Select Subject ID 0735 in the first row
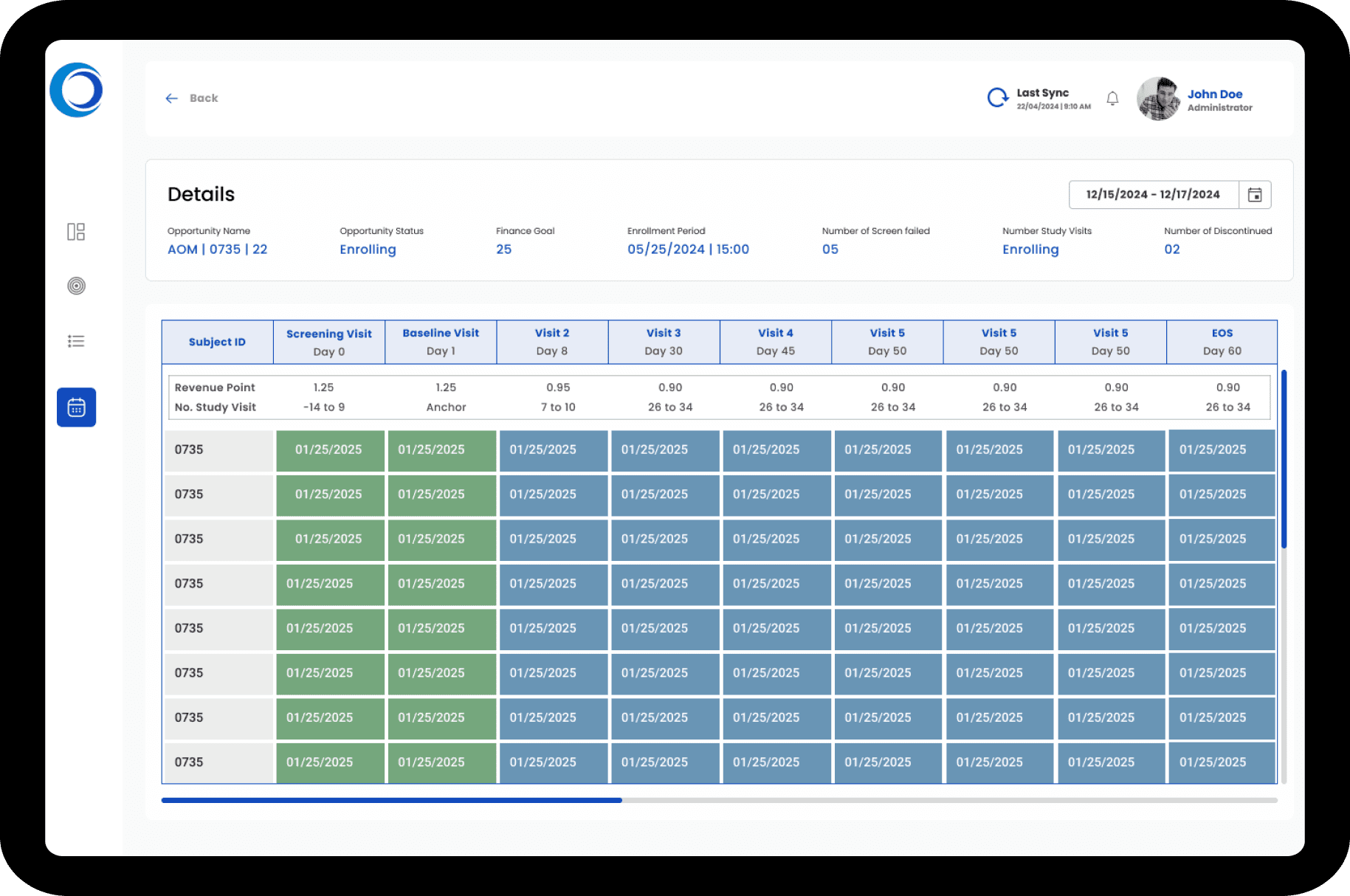Image resolution: width=1350 pixels, height=896 pixels. tap(188, 449)
